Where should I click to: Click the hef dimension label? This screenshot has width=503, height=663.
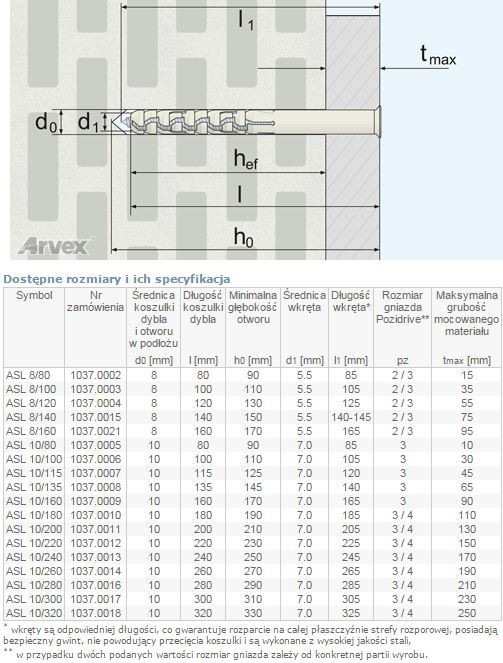coord(246,159)
